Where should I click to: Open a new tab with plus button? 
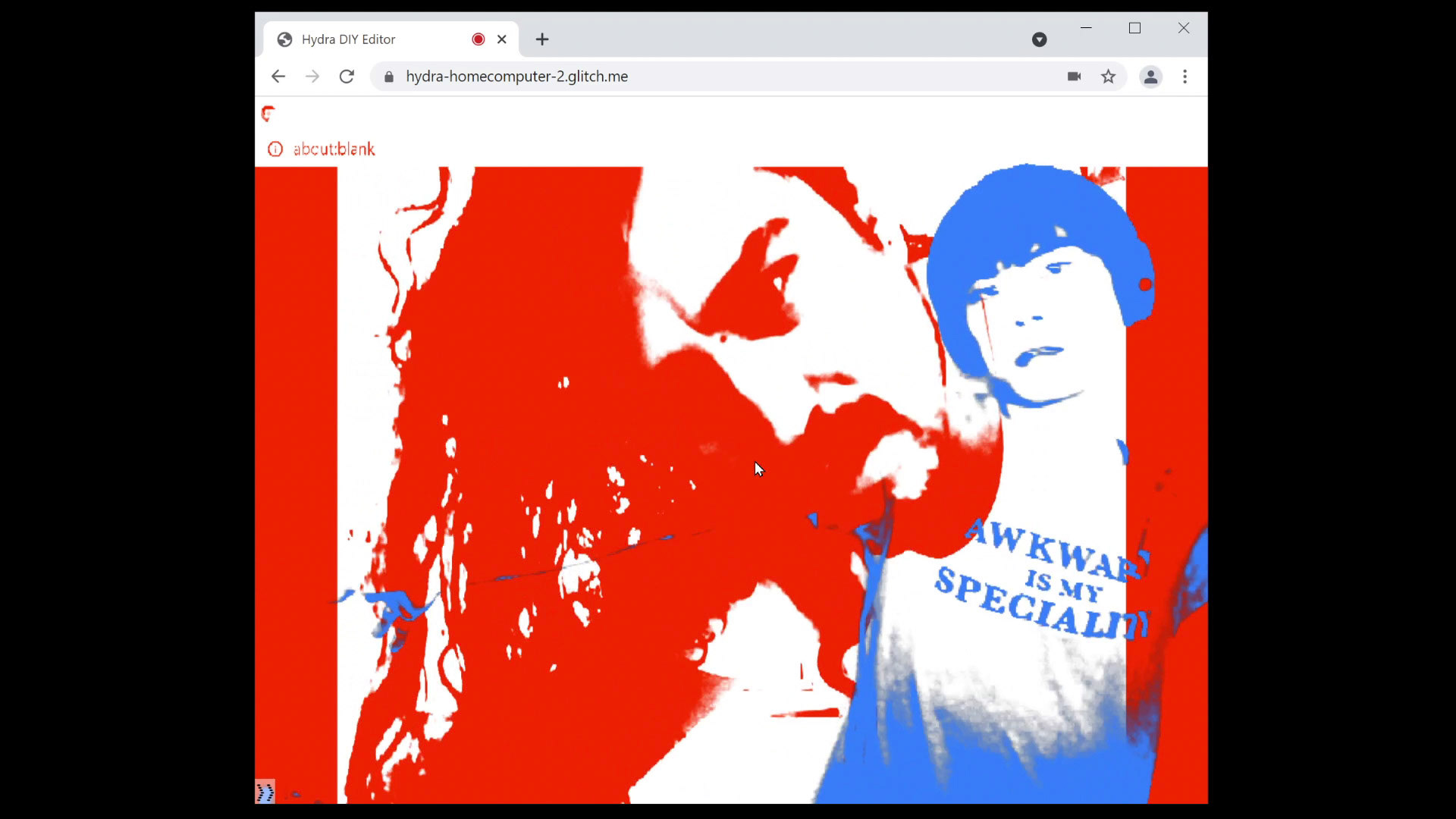coord(542,39)
